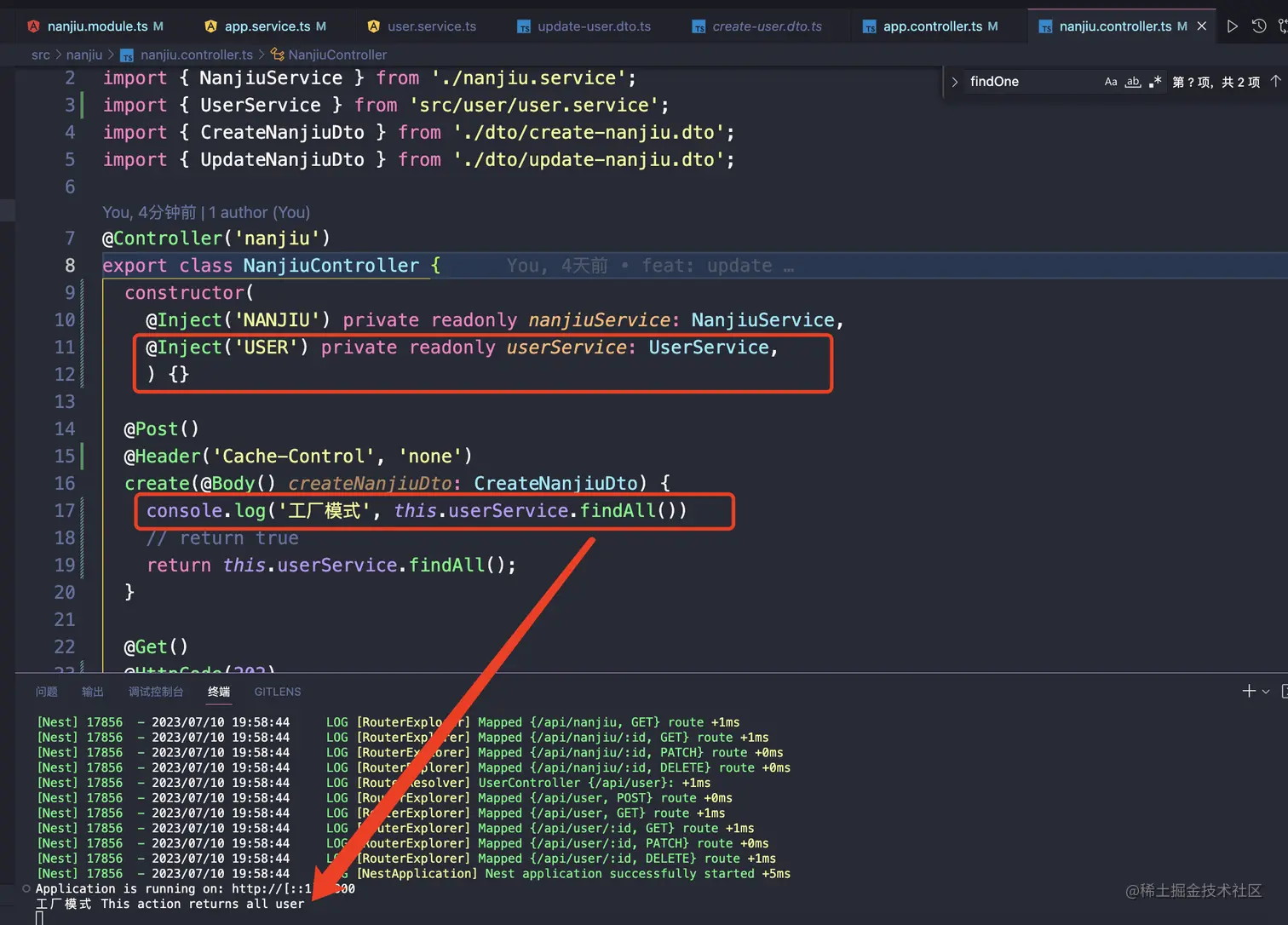Click the TypeScript file icon on nanjiu.controller.ts tab
The height and width of the screenshot is (925, 1288).
[1045, 27]
